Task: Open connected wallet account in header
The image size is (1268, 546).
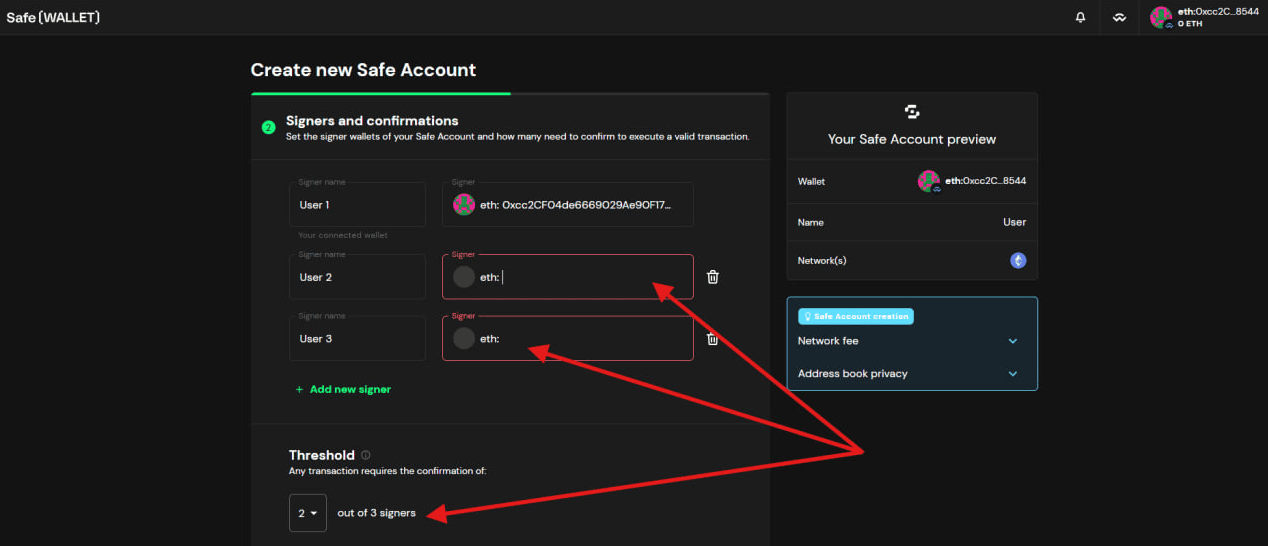Action: pyautogui.click(x=1204, y=17)
